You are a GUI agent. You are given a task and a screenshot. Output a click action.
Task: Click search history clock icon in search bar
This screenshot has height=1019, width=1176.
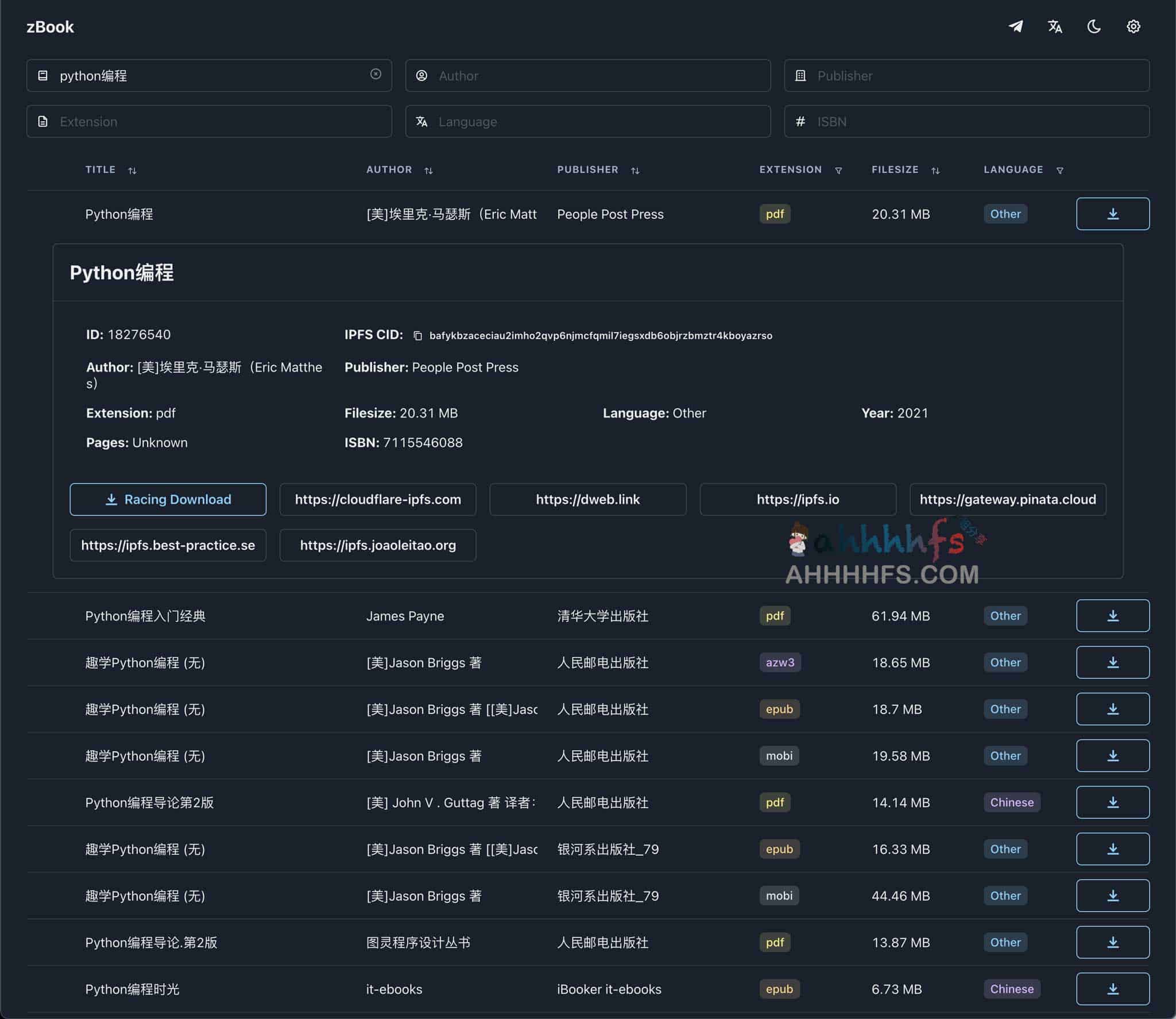pyautogui.click(x=375, y=74)
